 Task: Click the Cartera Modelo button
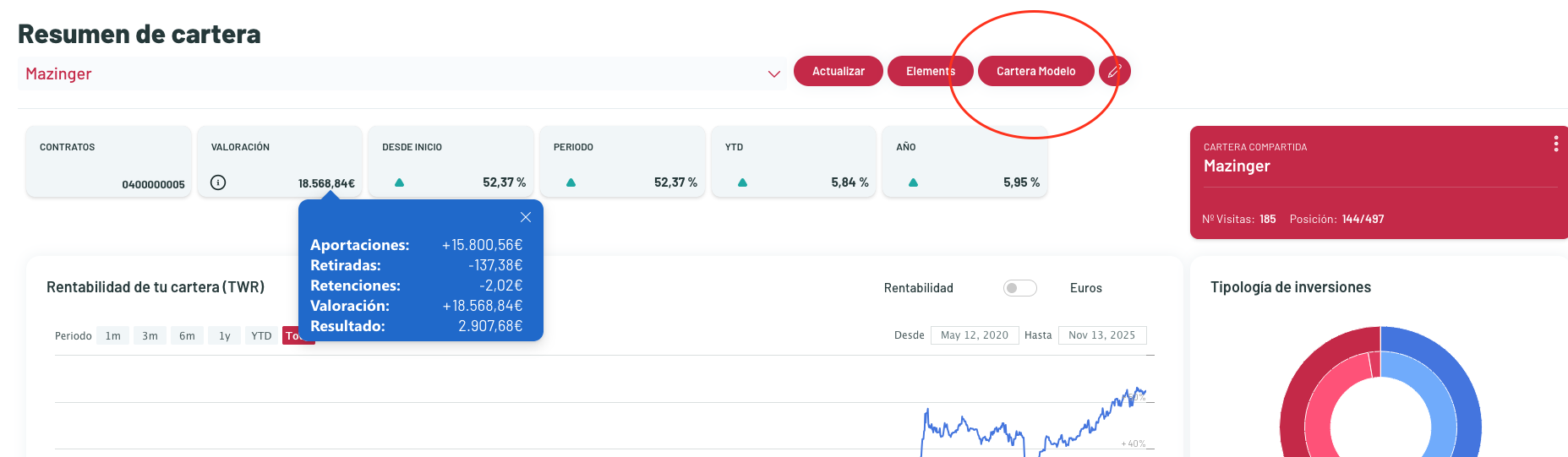[x=1035, y=71]
